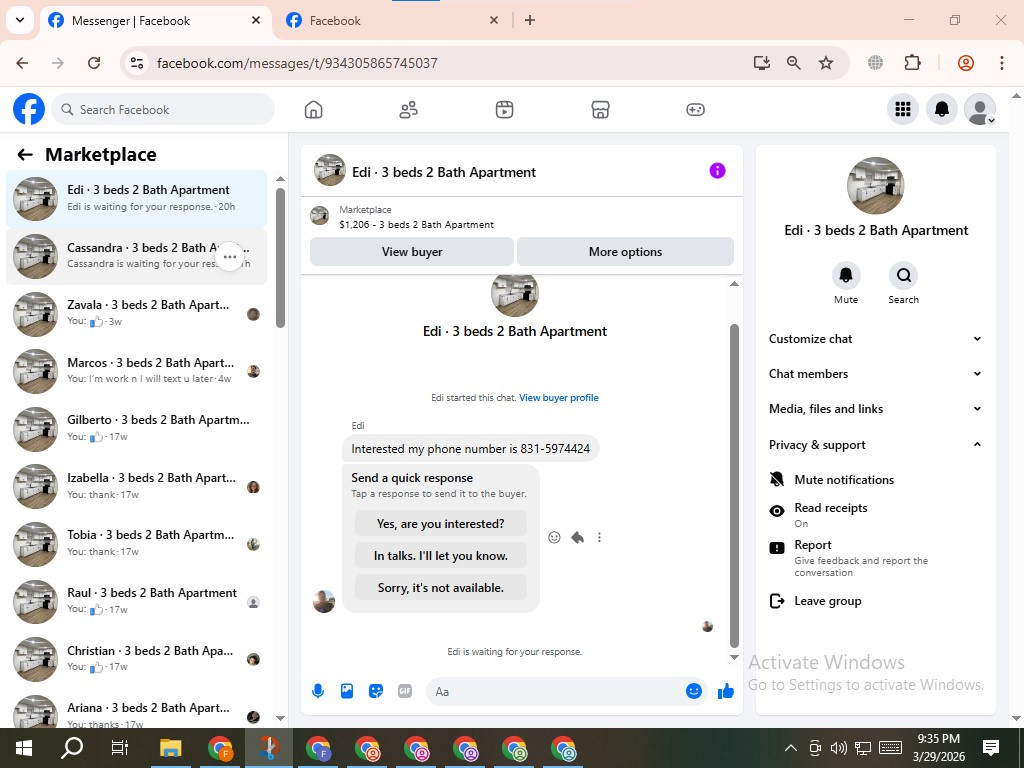Screen dimensions: 1024x768
Task: Choose a sticker icon in composer
Action: (376, 691)
